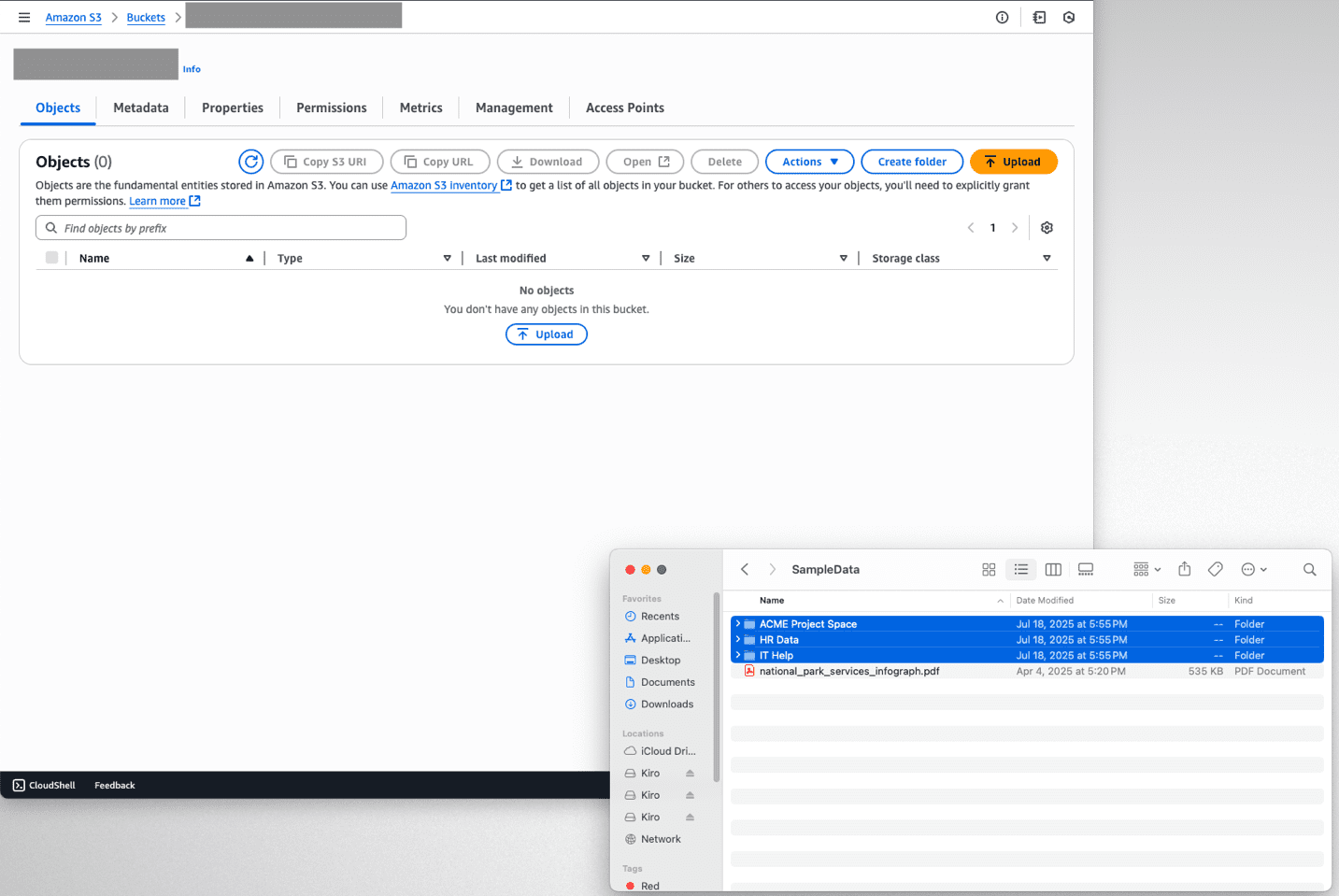Eject the first Kiro volume
This screenshot has width=1339, height=896.
pos(690,774)
